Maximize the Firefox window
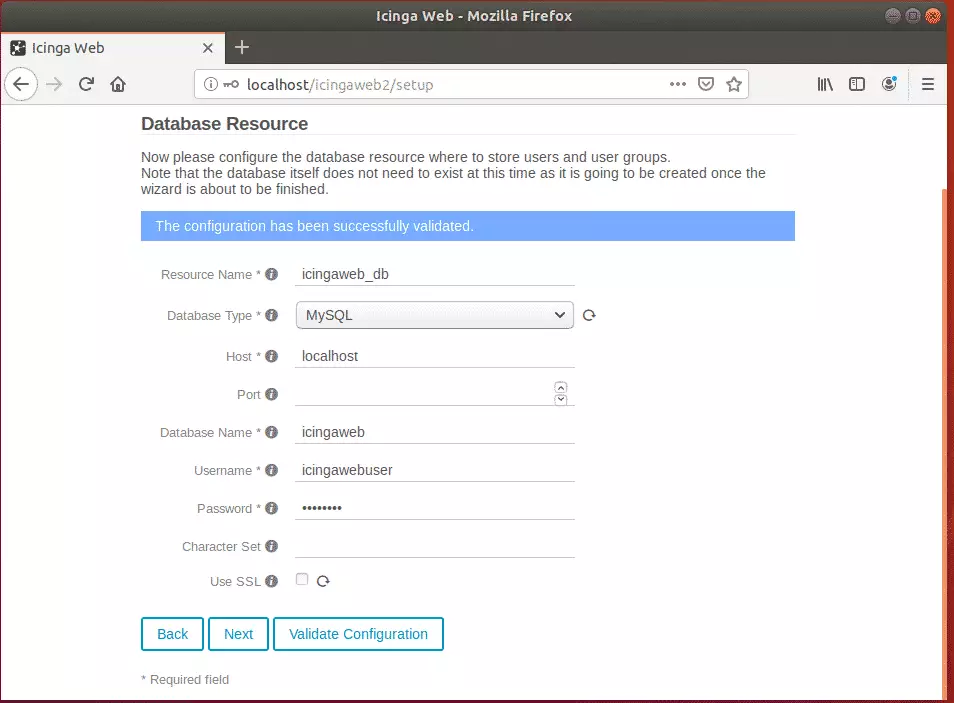Image resolution: width=954 pixels, height=703 pixels. 913,16
